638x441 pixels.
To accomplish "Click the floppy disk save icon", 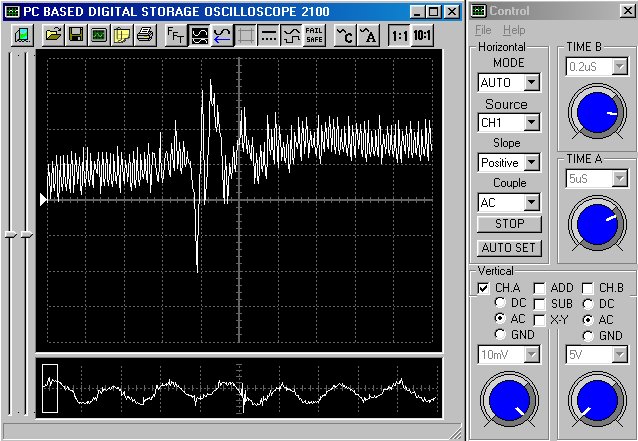I will (x=76, y=35).
